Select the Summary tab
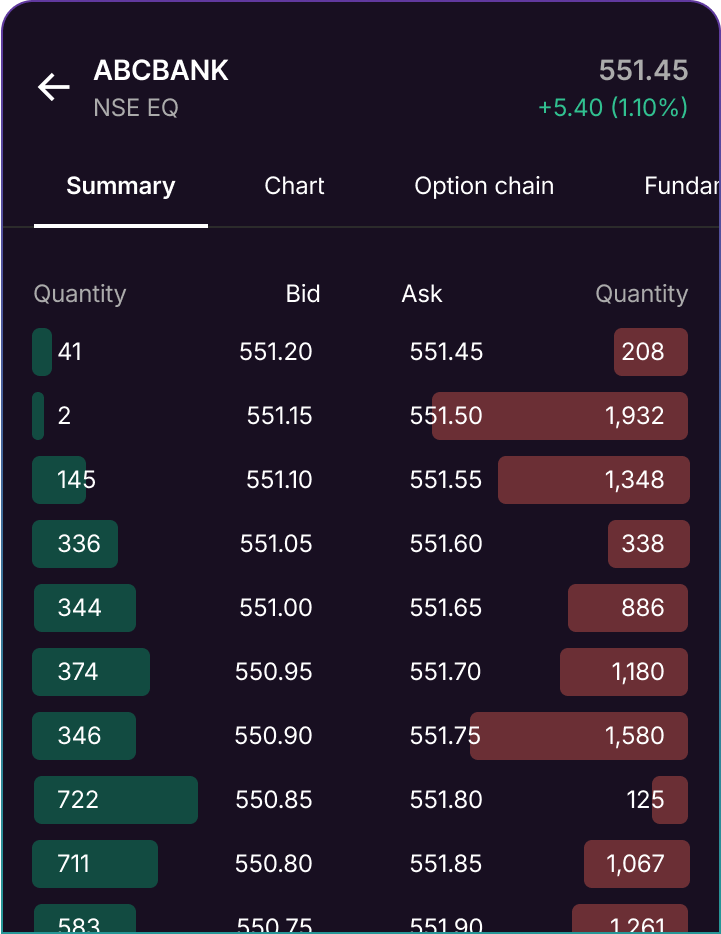The height and width of the screenshot is (934, 721). [120, 186]
